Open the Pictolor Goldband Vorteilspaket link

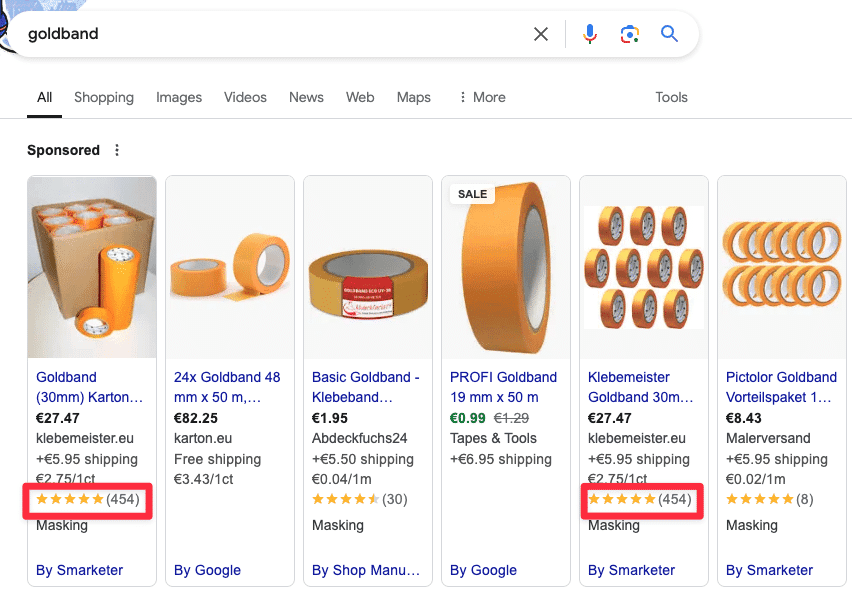pos(781,387)
